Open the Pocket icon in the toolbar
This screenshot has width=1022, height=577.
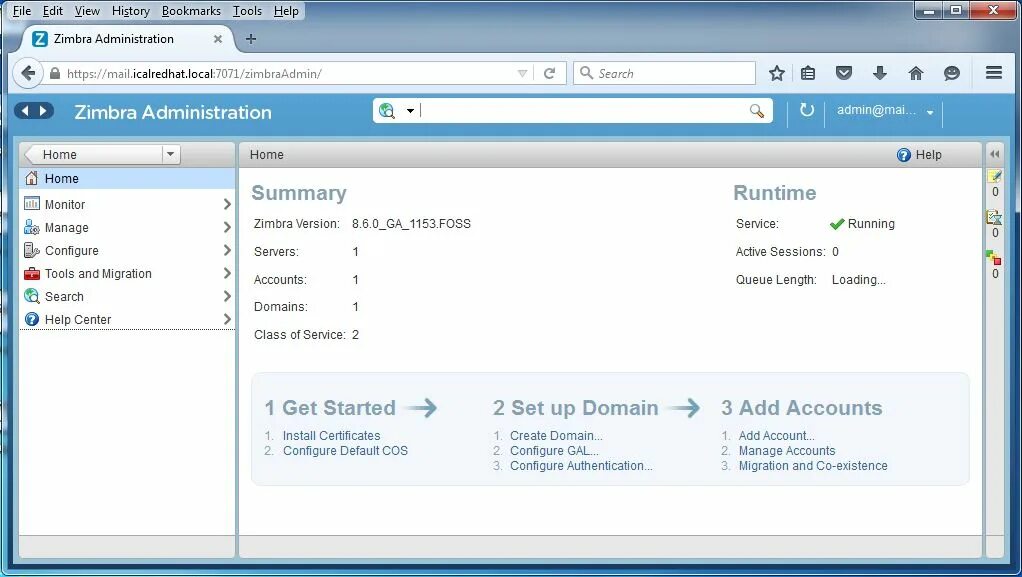click(844, 73)
